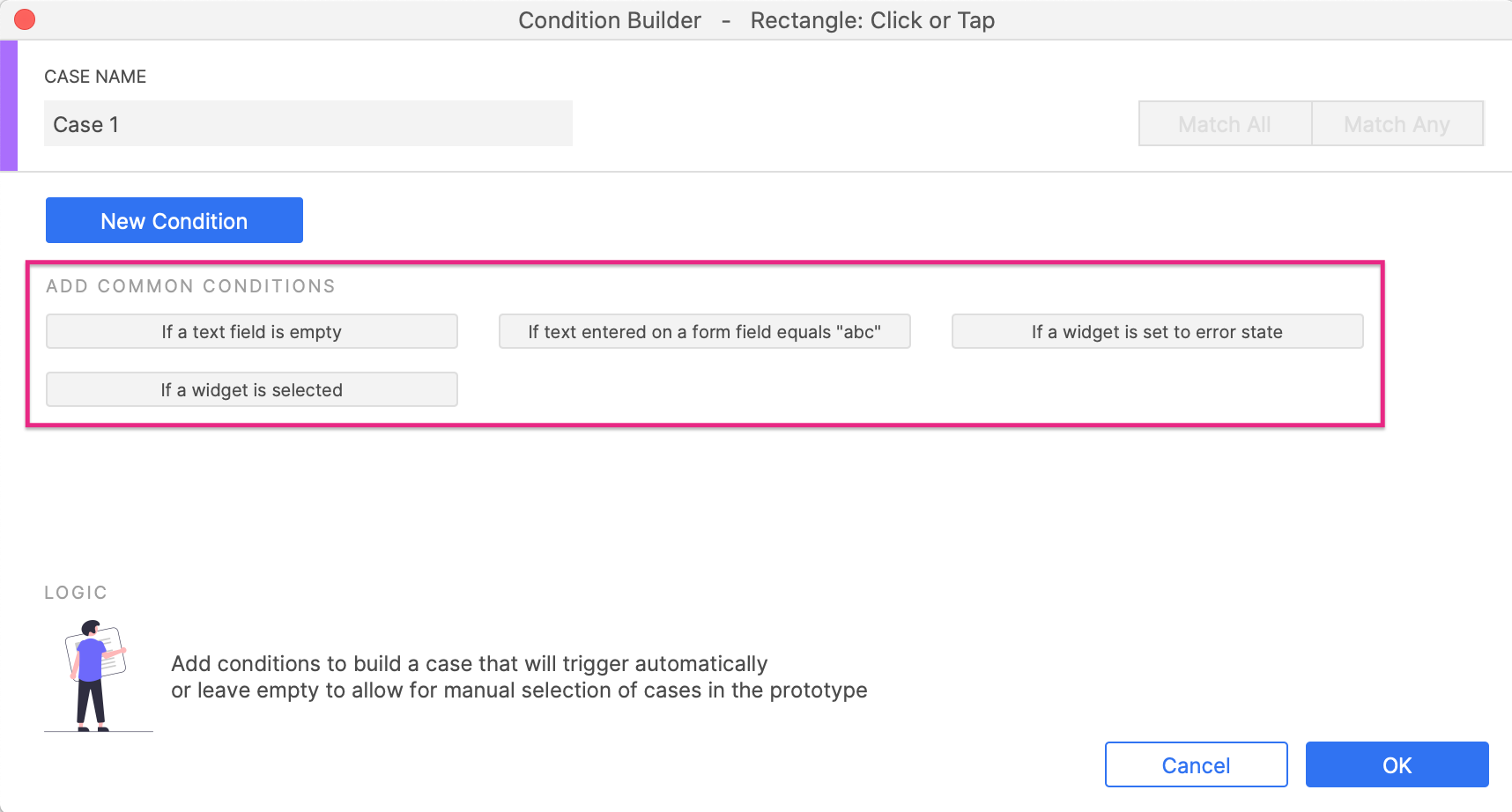Add condition 'If a text field is empty'

tap(251, 332)
